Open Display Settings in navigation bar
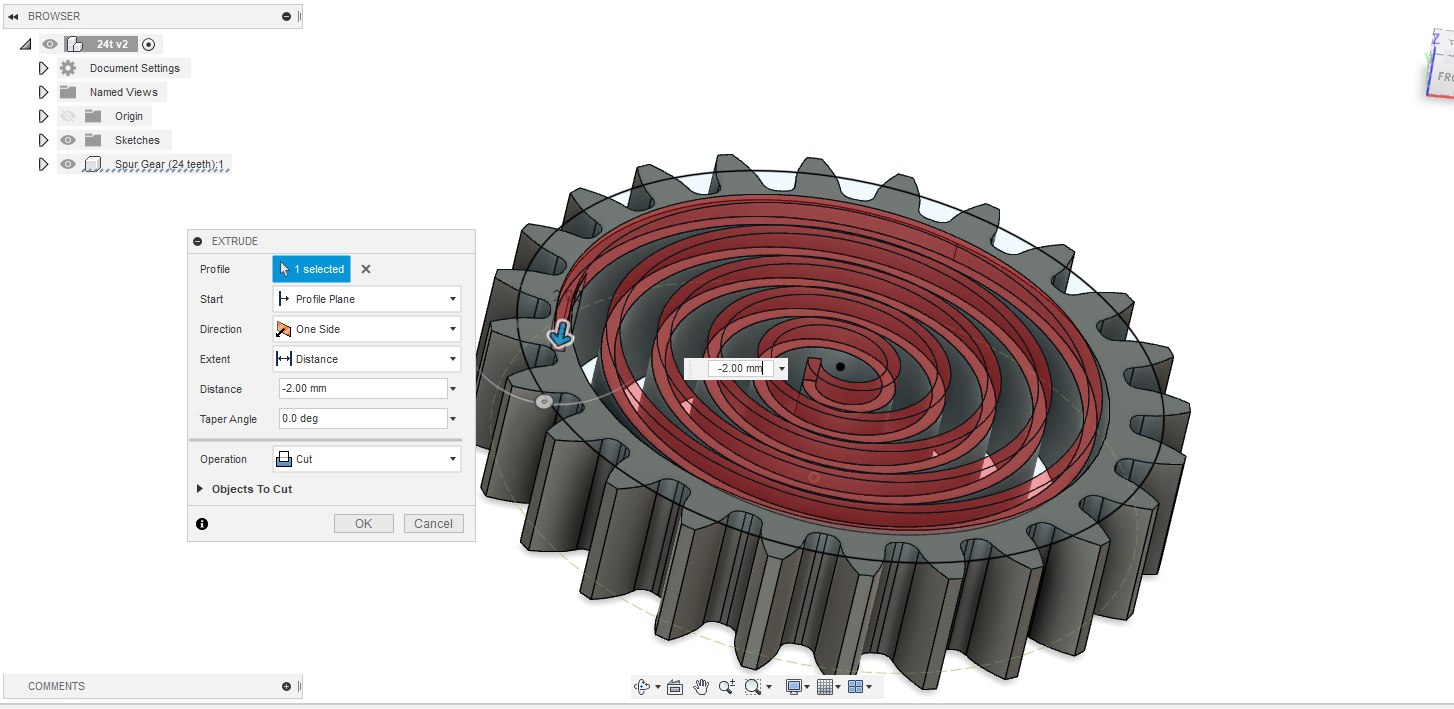 (795, 686)
